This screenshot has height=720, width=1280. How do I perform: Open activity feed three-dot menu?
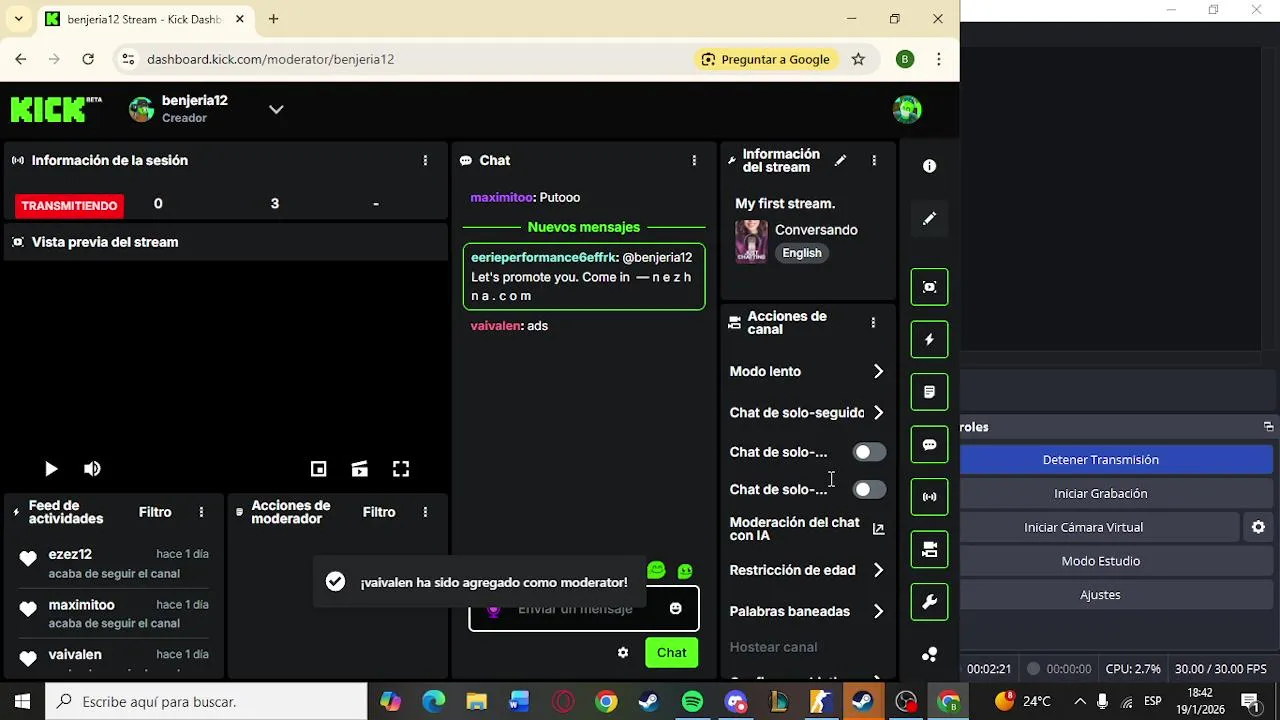tap(201, 512)
